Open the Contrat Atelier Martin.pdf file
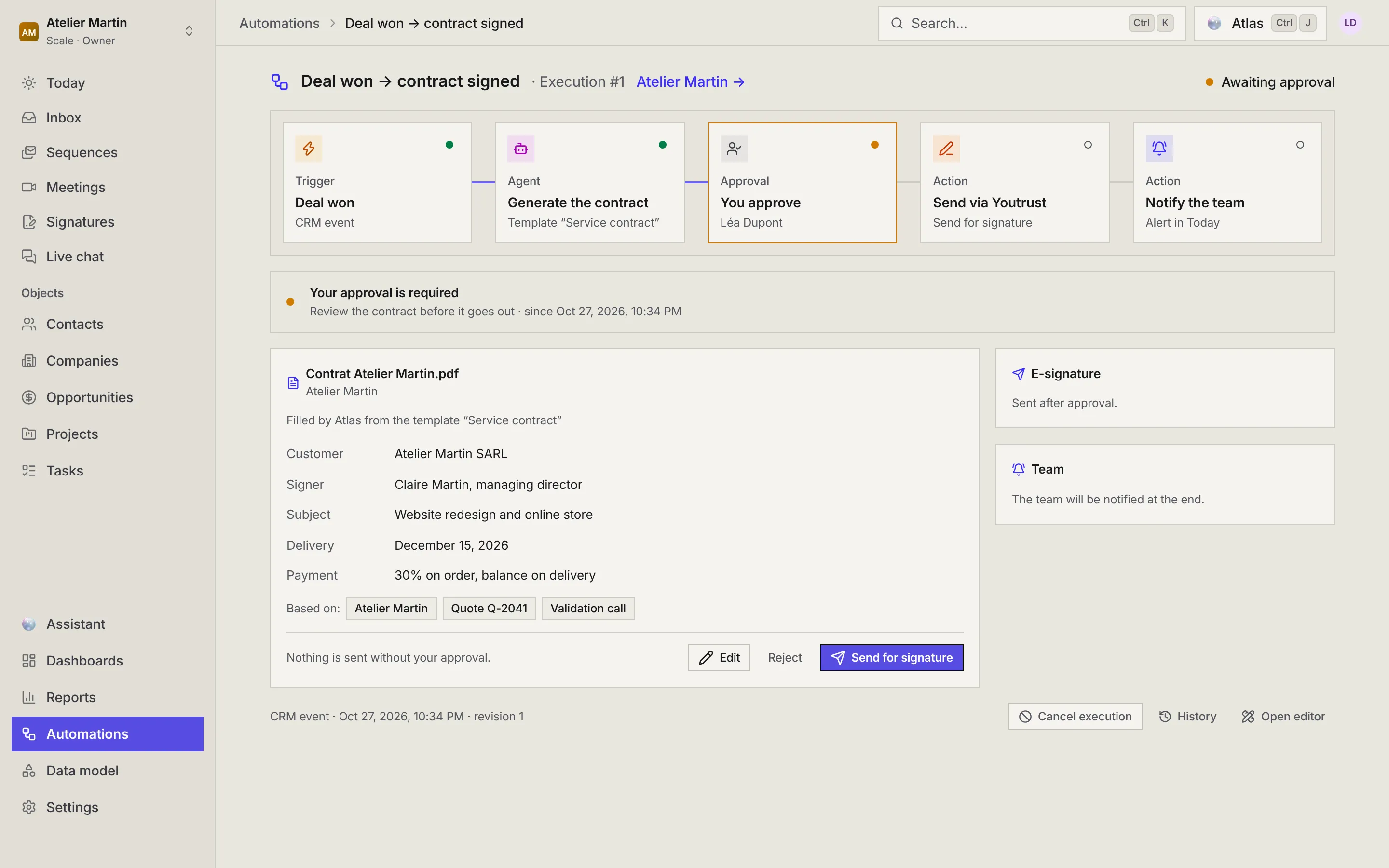 pyautogui.click(x=381, y=374)
